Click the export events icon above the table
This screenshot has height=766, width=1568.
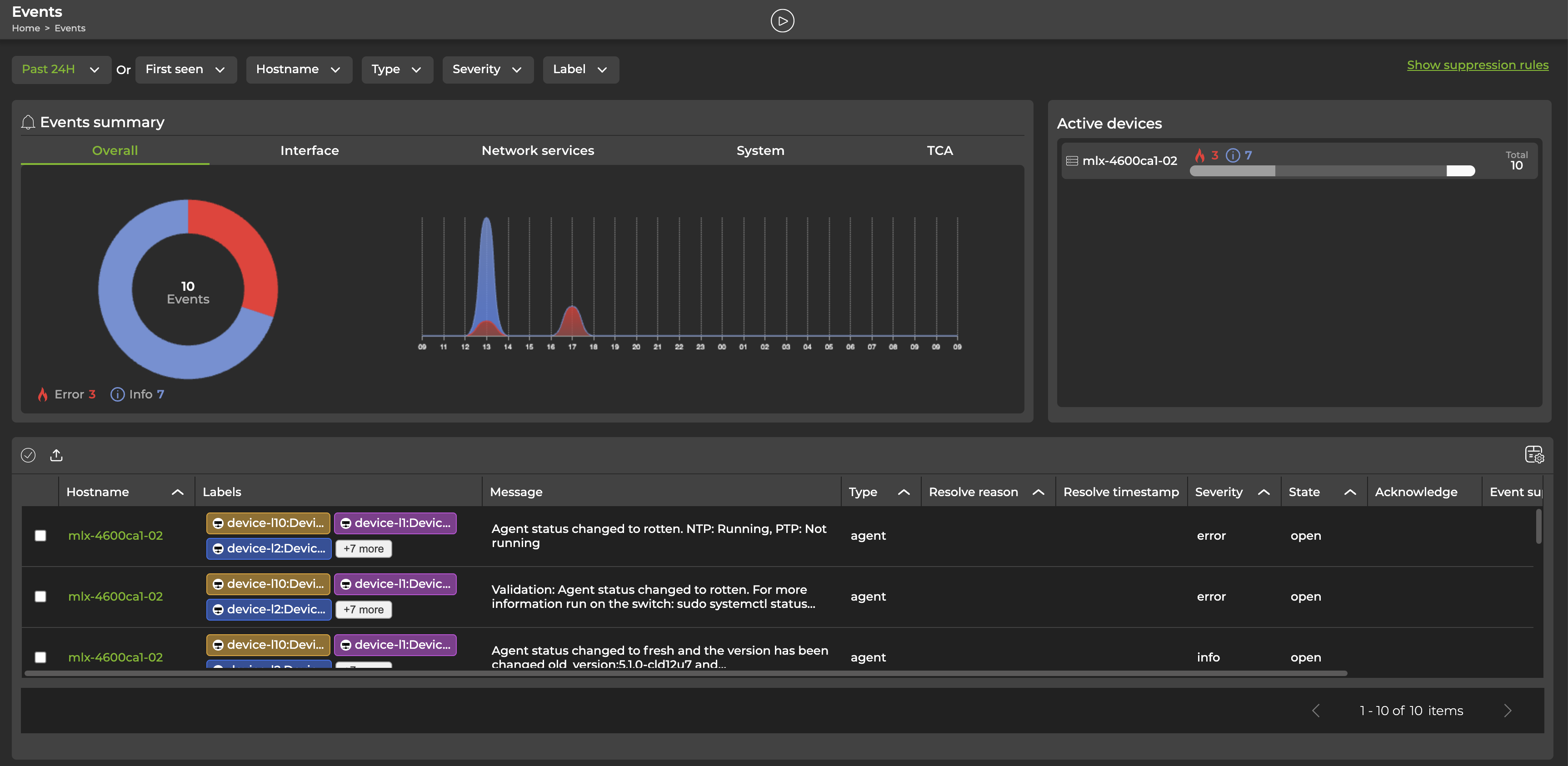tap(56, 454)
